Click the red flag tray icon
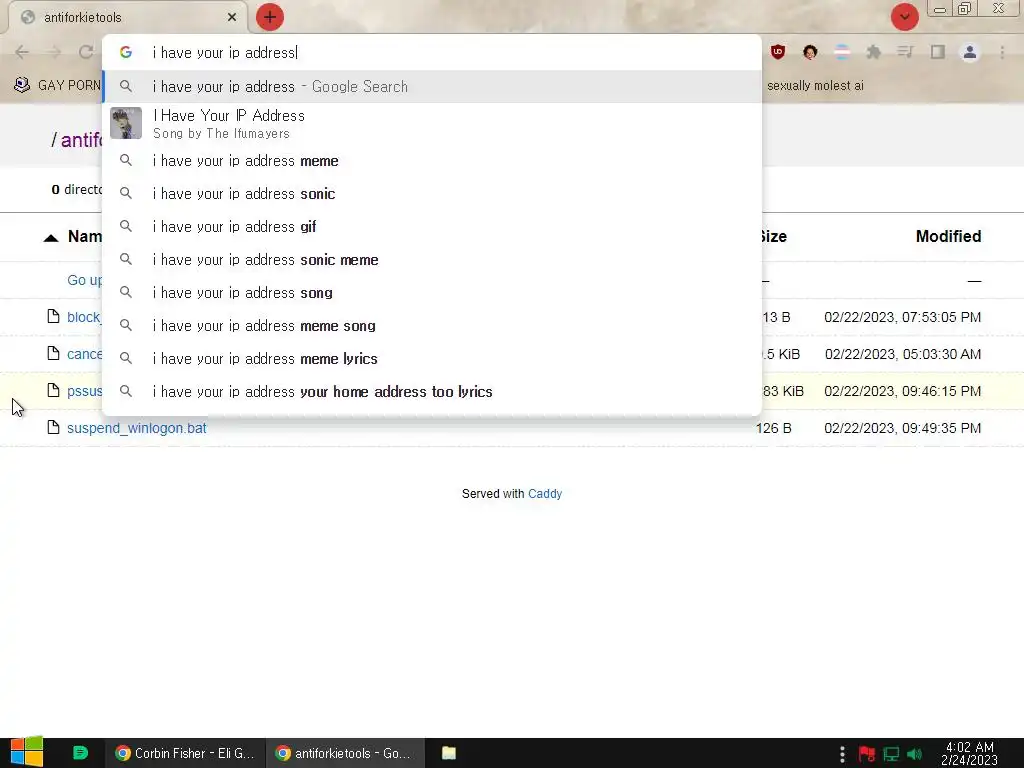 tap(867, 754)
